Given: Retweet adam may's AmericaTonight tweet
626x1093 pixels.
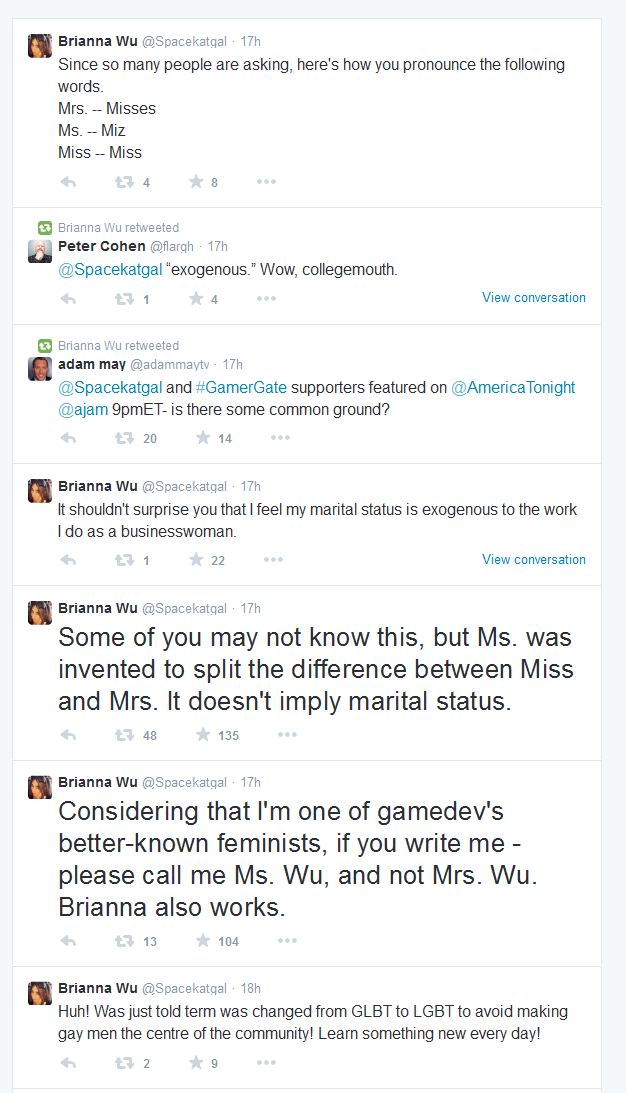Looking at the screenshot, I should tap(124, 438).
